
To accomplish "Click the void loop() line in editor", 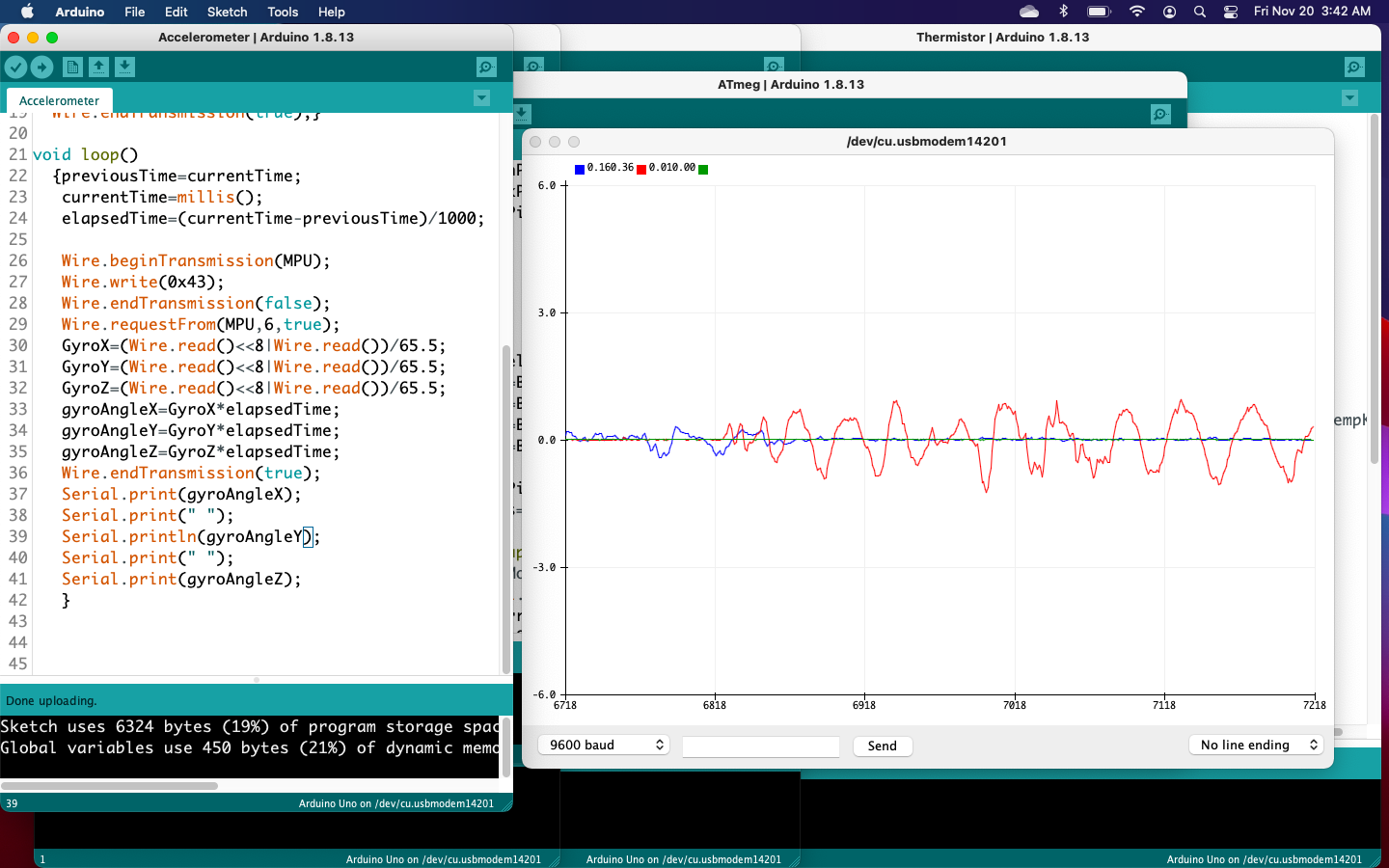I will 86,154.
